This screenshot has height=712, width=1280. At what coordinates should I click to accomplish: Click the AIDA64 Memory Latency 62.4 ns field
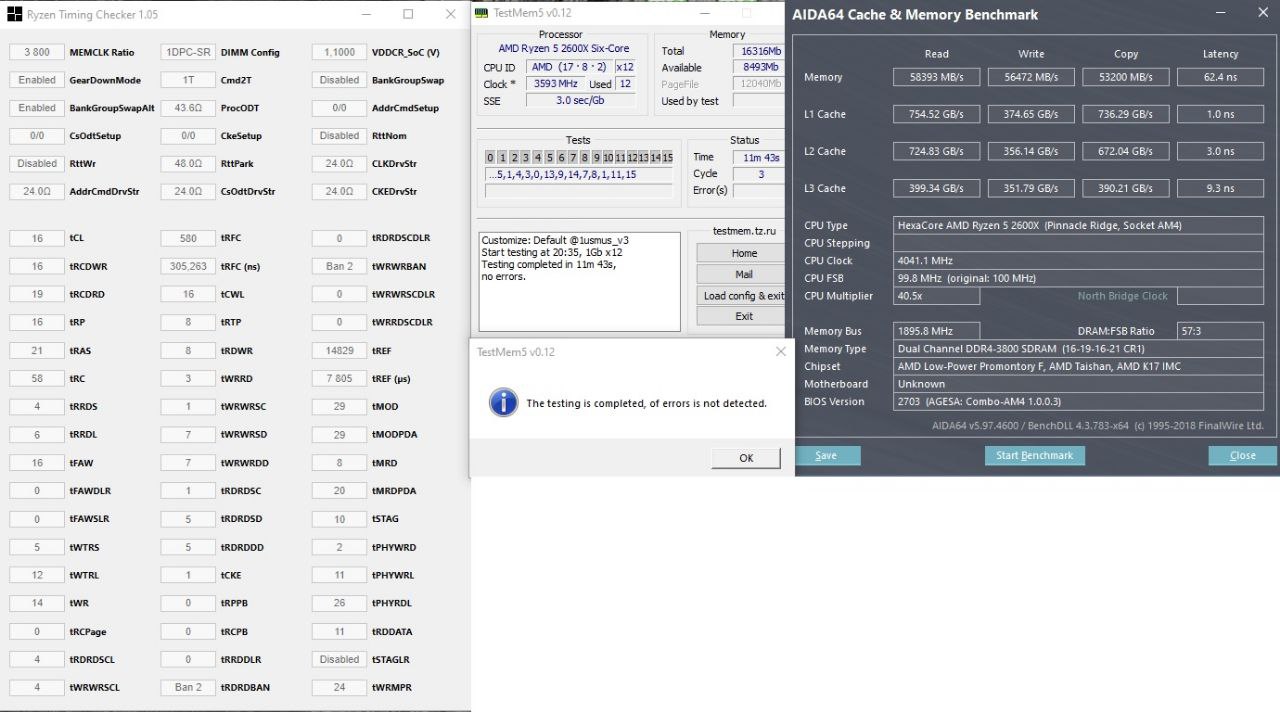coord(1220,77)
